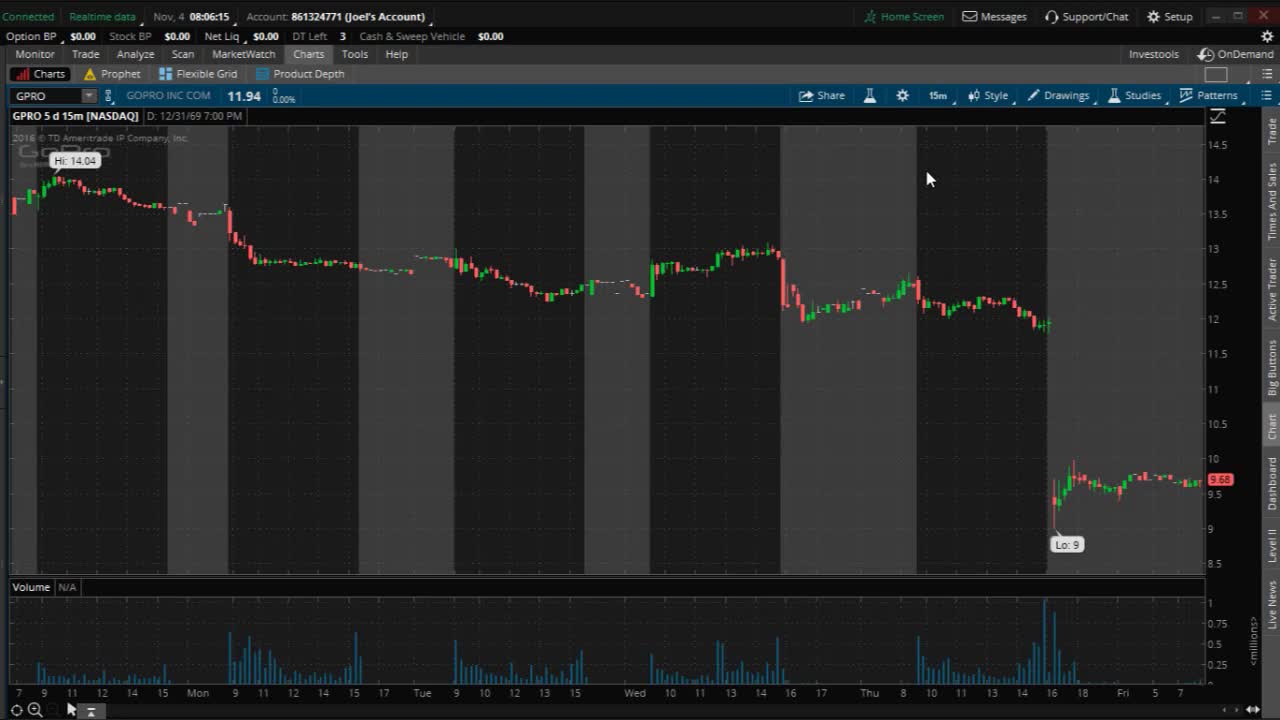This screenshot has height=720, width=1280.
Task: Click the Cash & Sweep Vehicle label
Action: tap(412, 36)
